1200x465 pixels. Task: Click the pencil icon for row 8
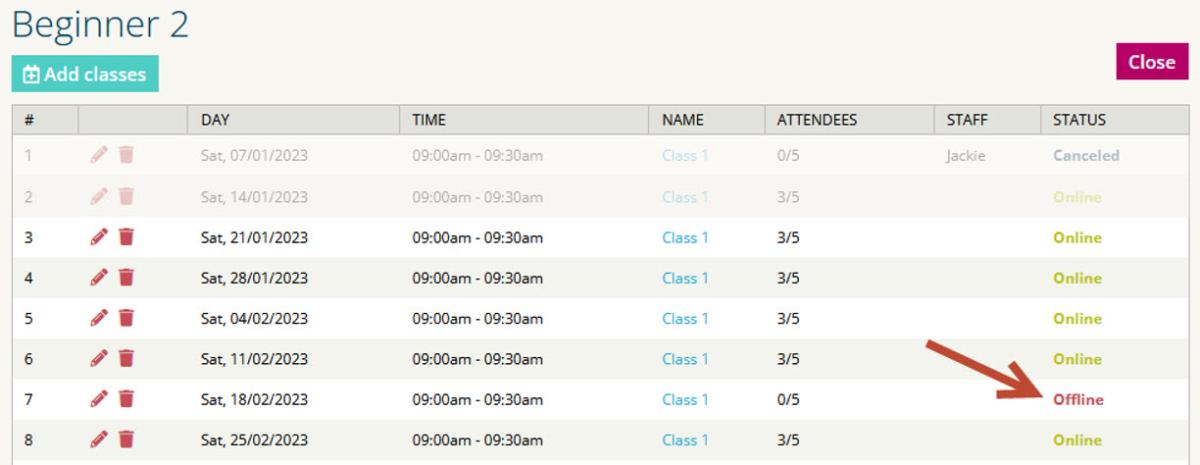(98, 439)
